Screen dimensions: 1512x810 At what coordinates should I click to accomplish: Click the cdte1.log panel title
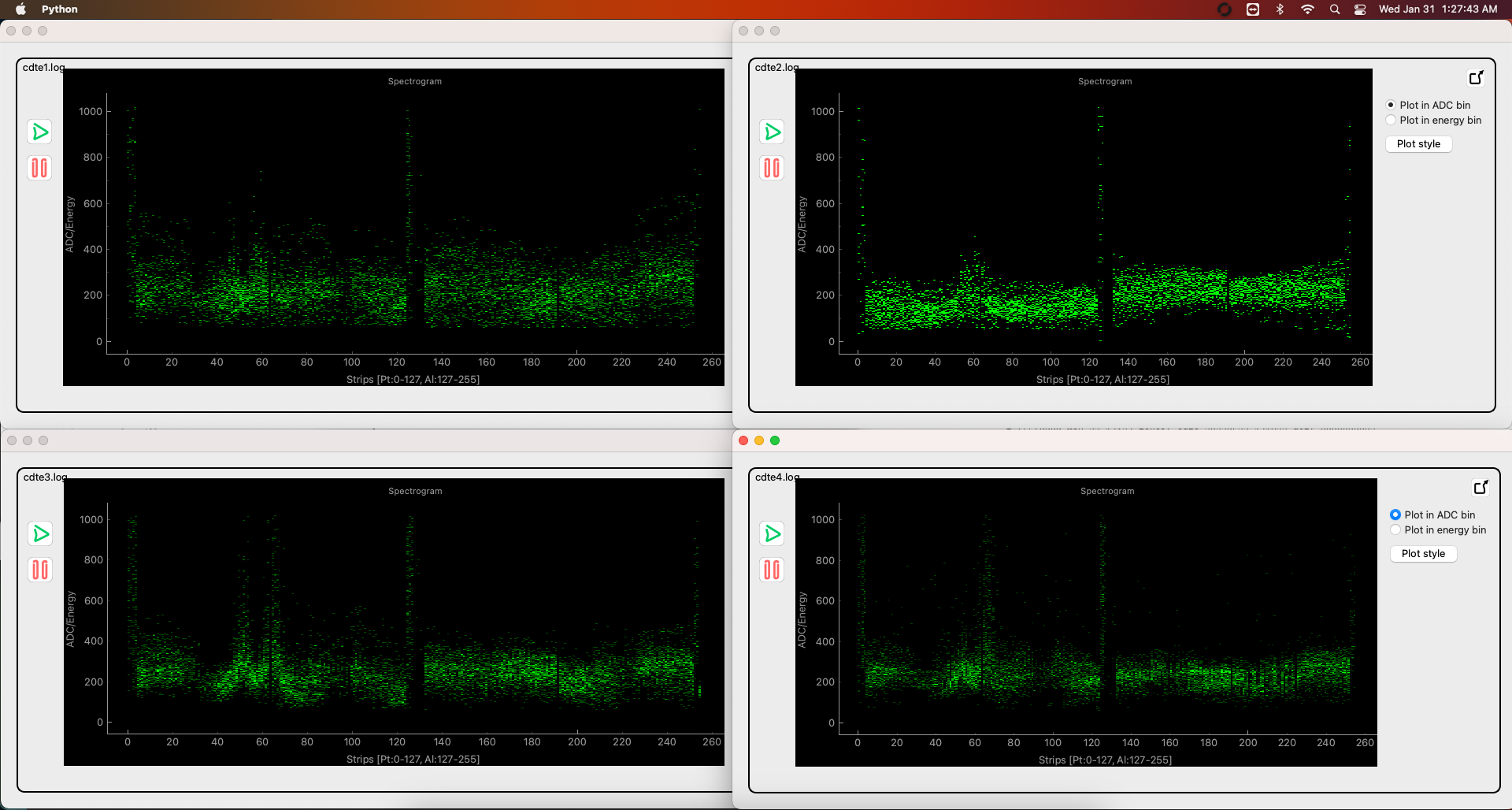coord(43,67)
